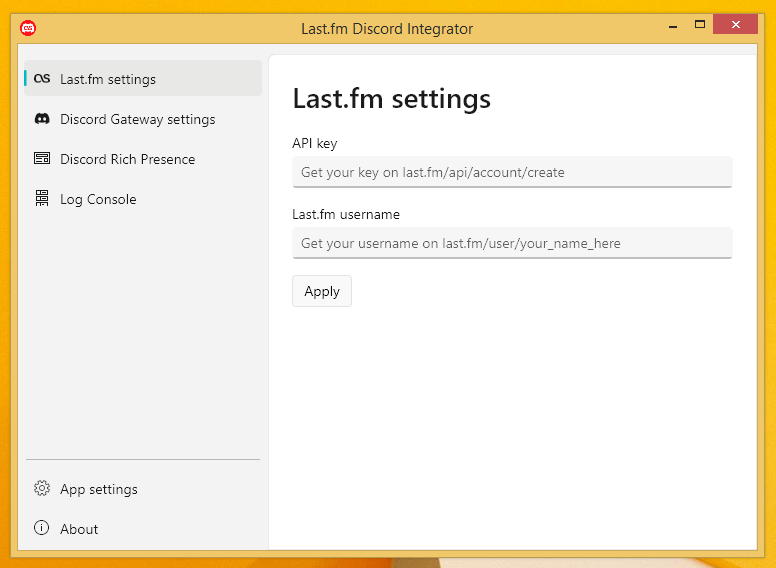The height and width of the screenshot is (568, 776).
Task: Click the App settings gear icon
Action: [x=42, y=488]
